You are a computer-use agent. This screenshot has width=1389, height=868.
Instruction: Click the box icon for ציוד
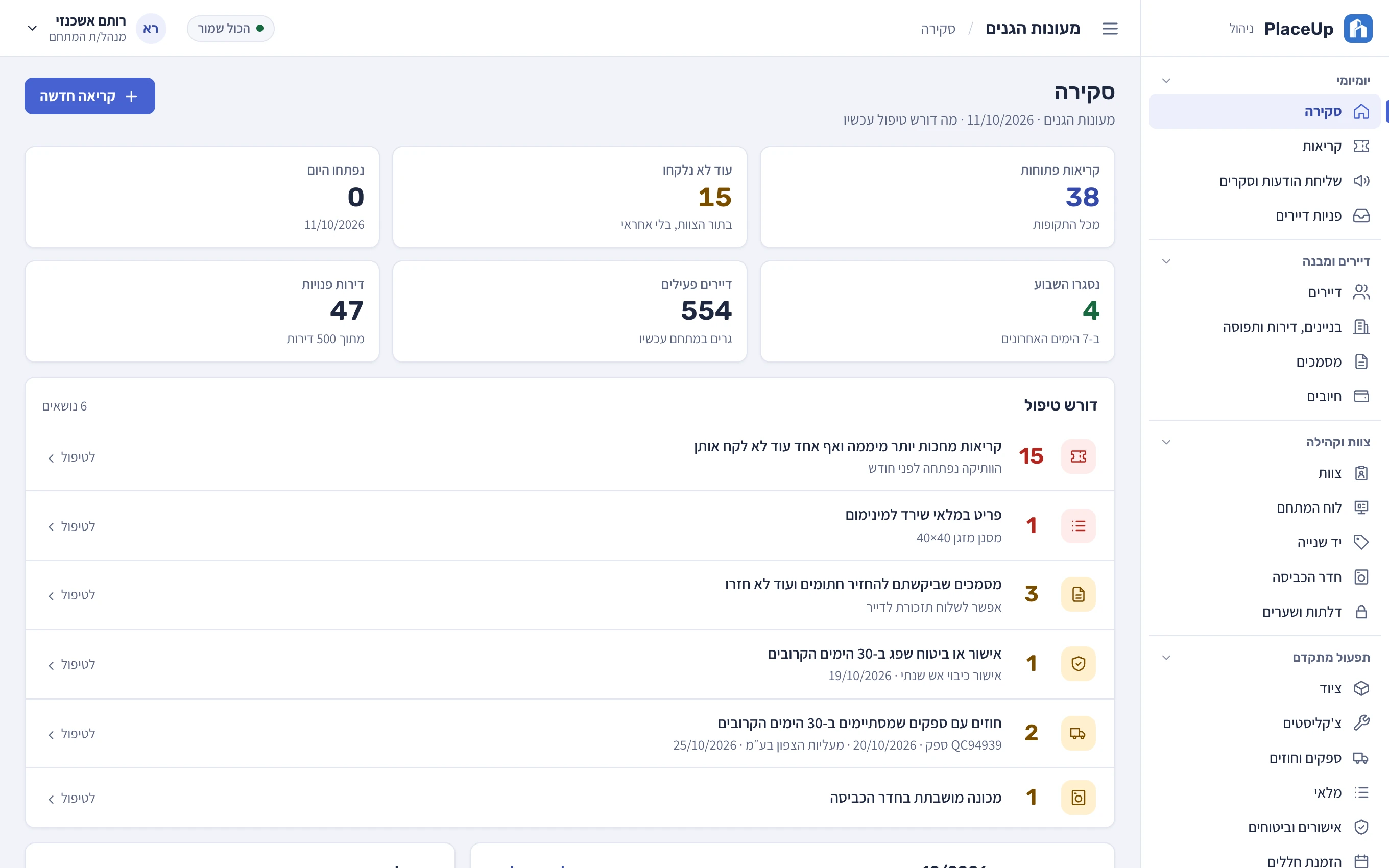point(1361,688)
